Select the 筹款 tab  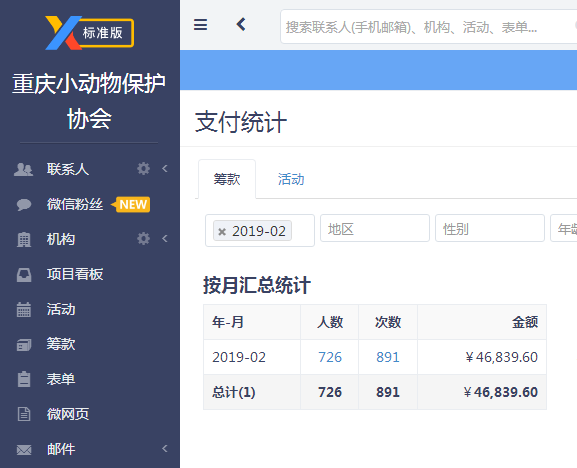click(227, 179)
